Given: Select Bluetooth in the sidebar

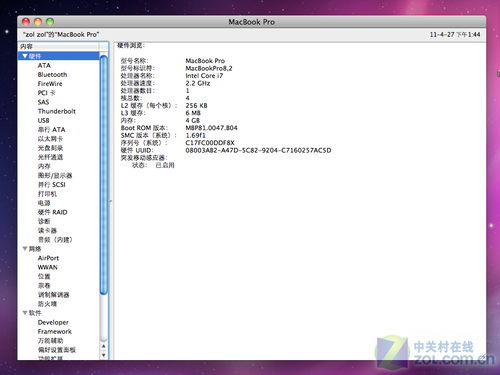Looking at the screenshot, I should pyautogui.click(x=52, y=74).
